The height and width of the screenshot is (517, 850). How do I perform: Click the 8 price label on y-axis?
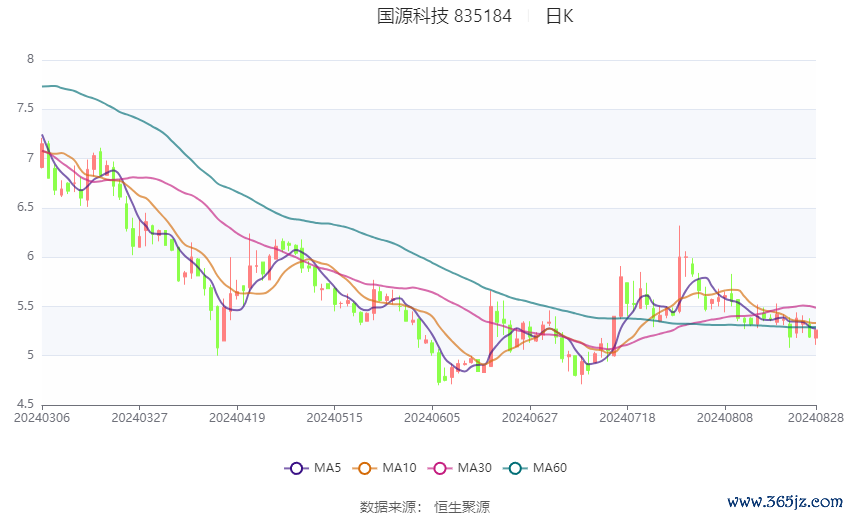30,59
